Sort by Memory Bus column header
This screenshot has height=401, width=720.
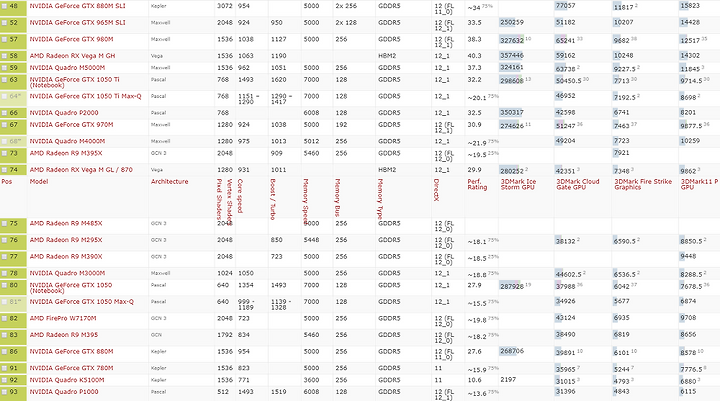point(337,198)
